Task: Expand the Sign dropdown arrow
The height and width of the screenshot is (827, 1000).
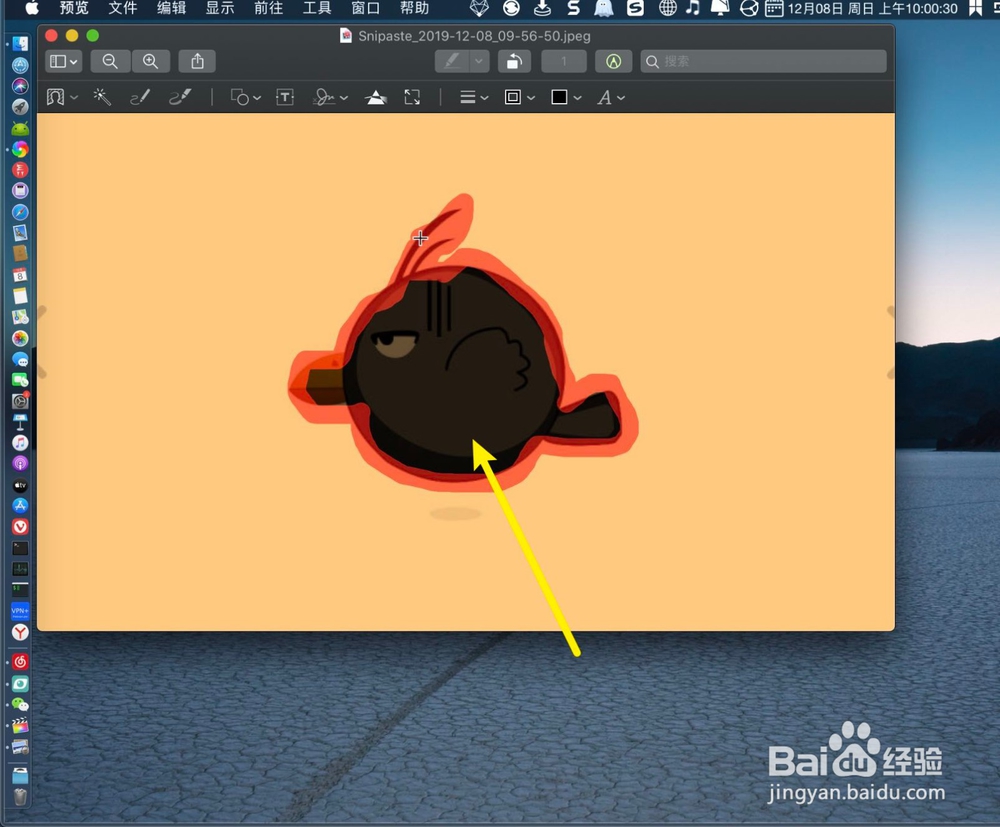Action: click(x=344, y=98)
